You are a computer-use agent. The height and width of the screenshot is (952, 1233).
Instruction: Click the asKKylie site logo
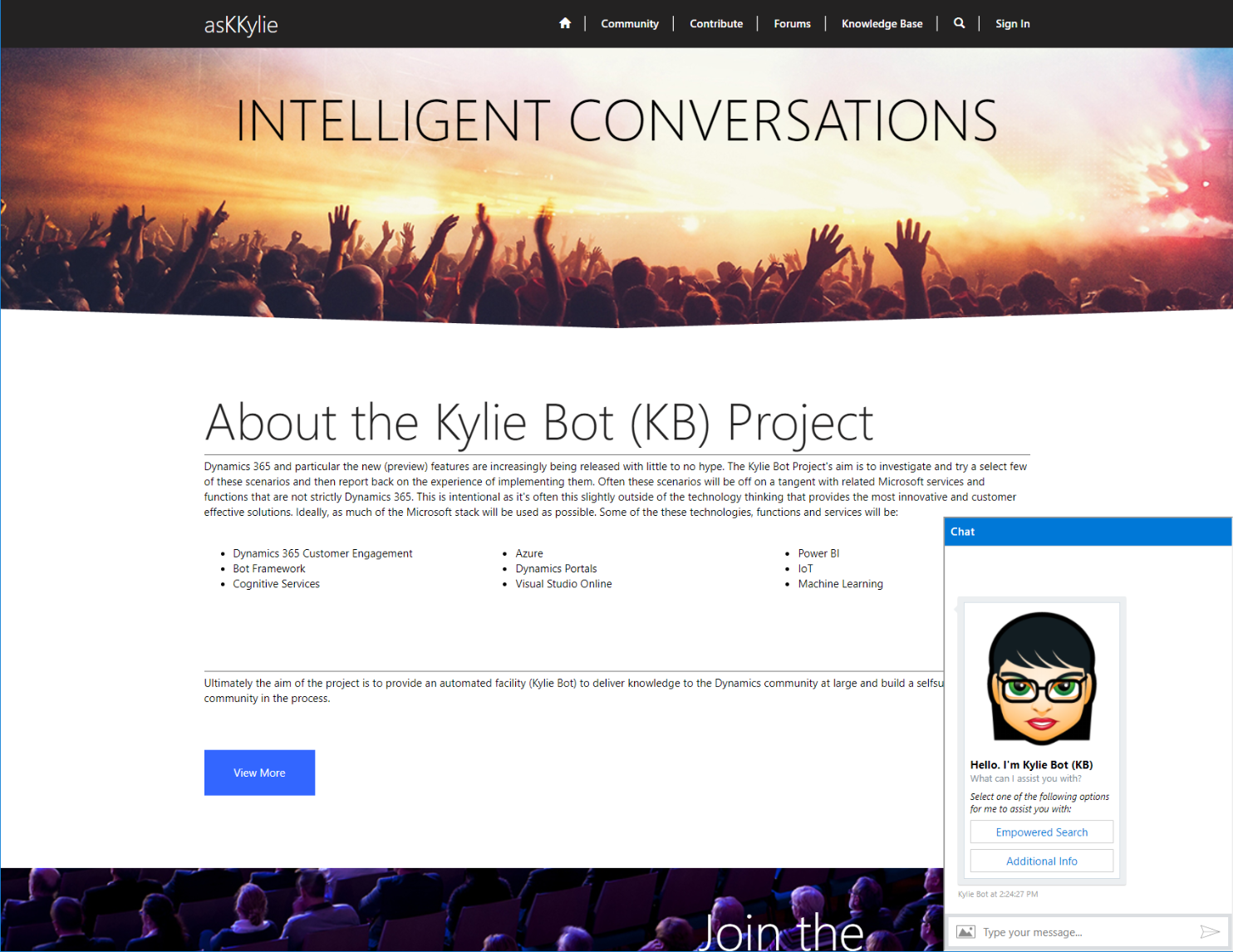coord(241,25)
